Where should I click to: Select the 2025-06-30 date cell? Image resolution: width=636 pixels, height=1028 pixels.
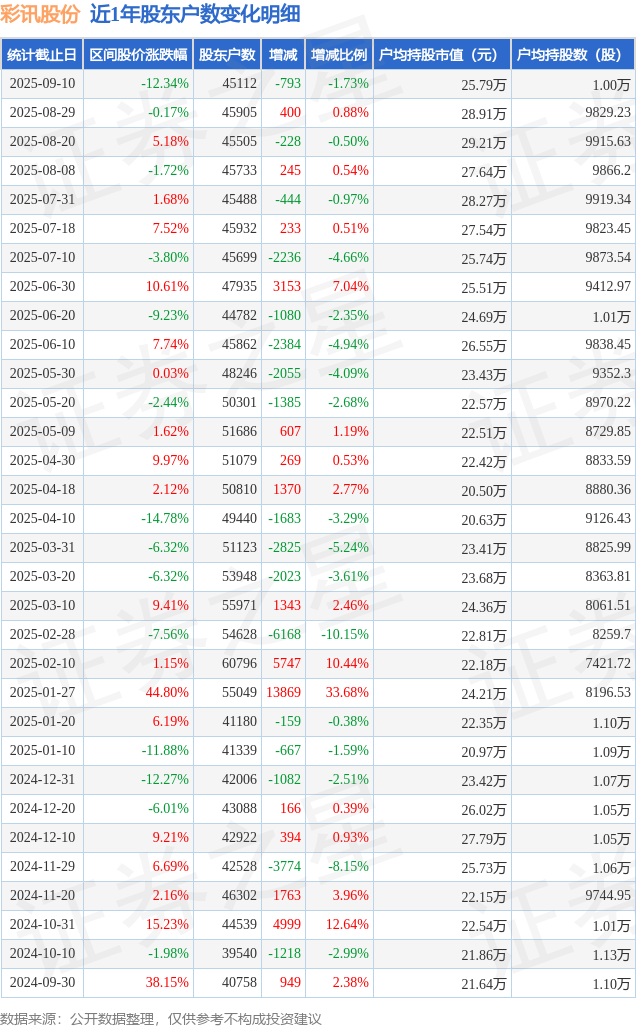pyautogui.click(x=42, y=286)
